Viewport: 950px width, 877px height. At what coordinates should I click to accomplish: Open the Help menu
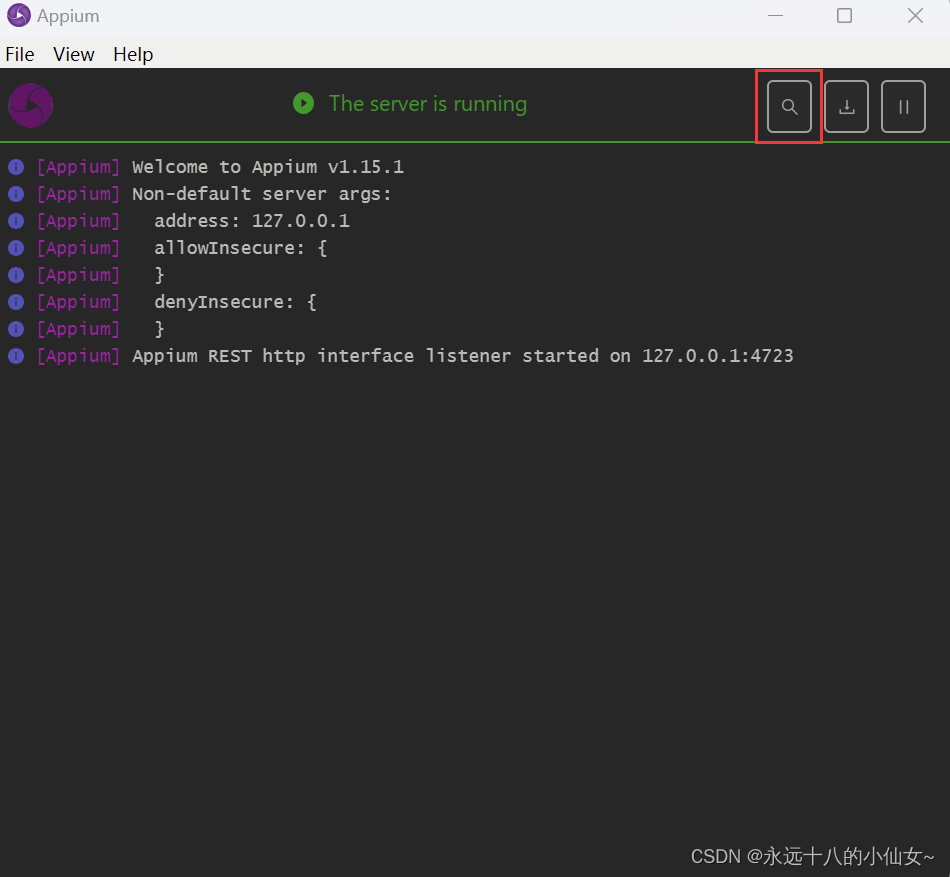click(x=133, y=55)
